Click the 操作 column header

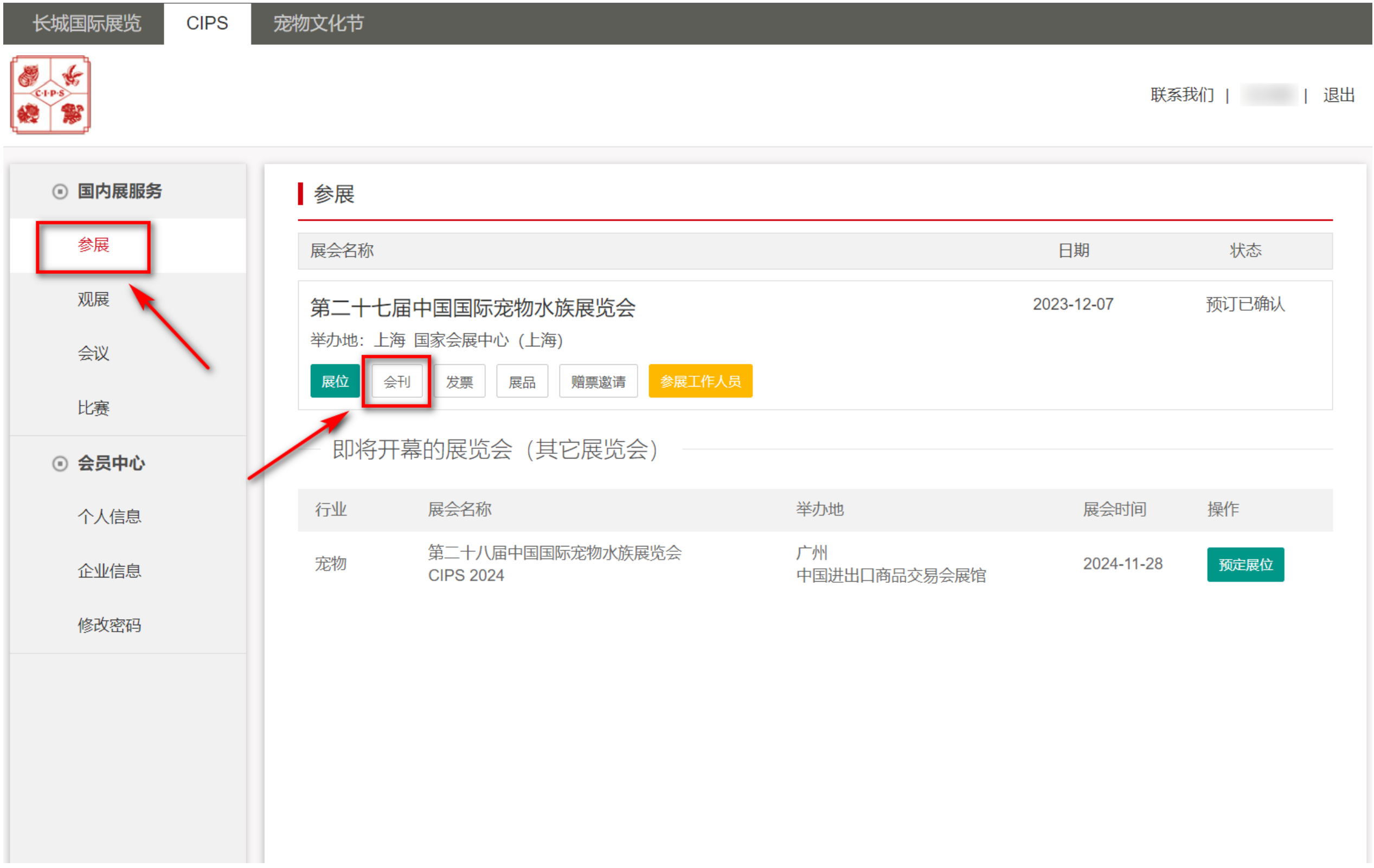[x=1223, y=510]
